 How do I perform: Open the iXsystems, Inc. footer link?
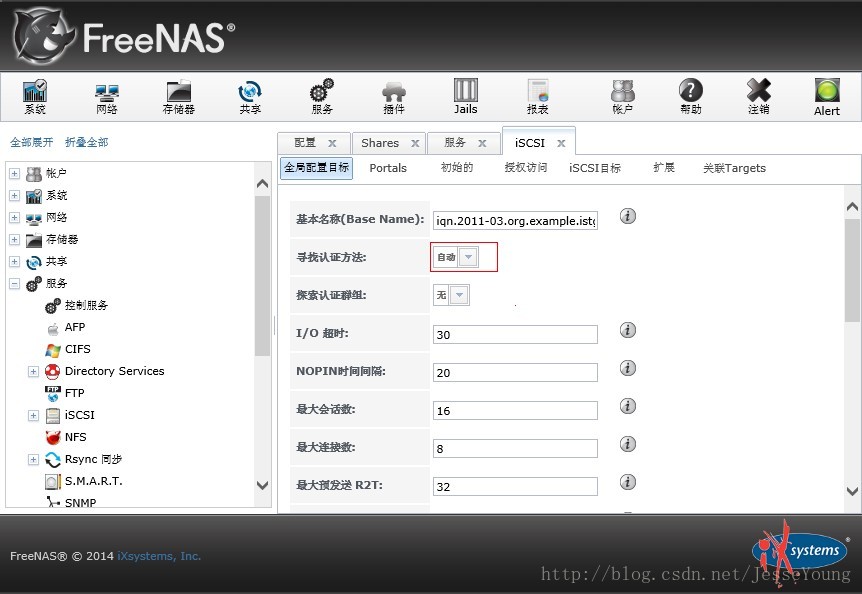click(159, 556)
